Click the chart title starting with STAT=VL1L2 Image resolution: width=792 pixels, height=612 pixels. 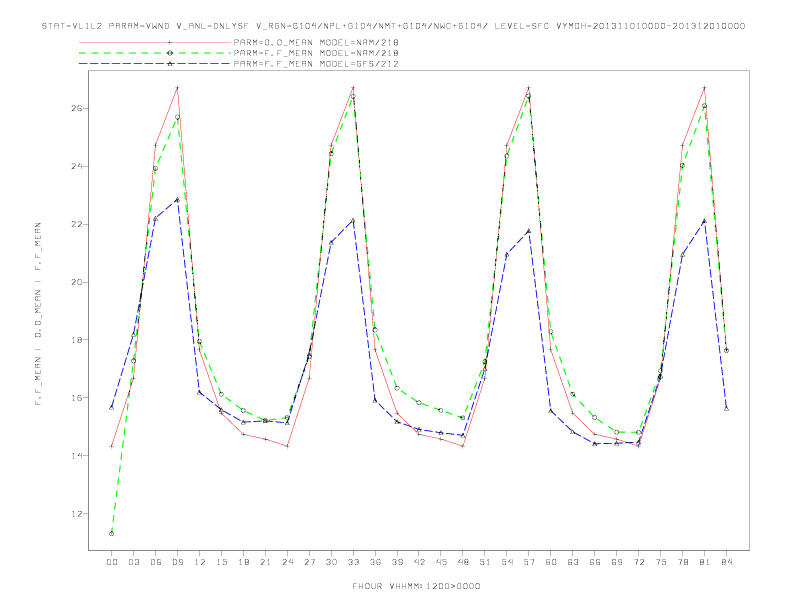[393, 26]
